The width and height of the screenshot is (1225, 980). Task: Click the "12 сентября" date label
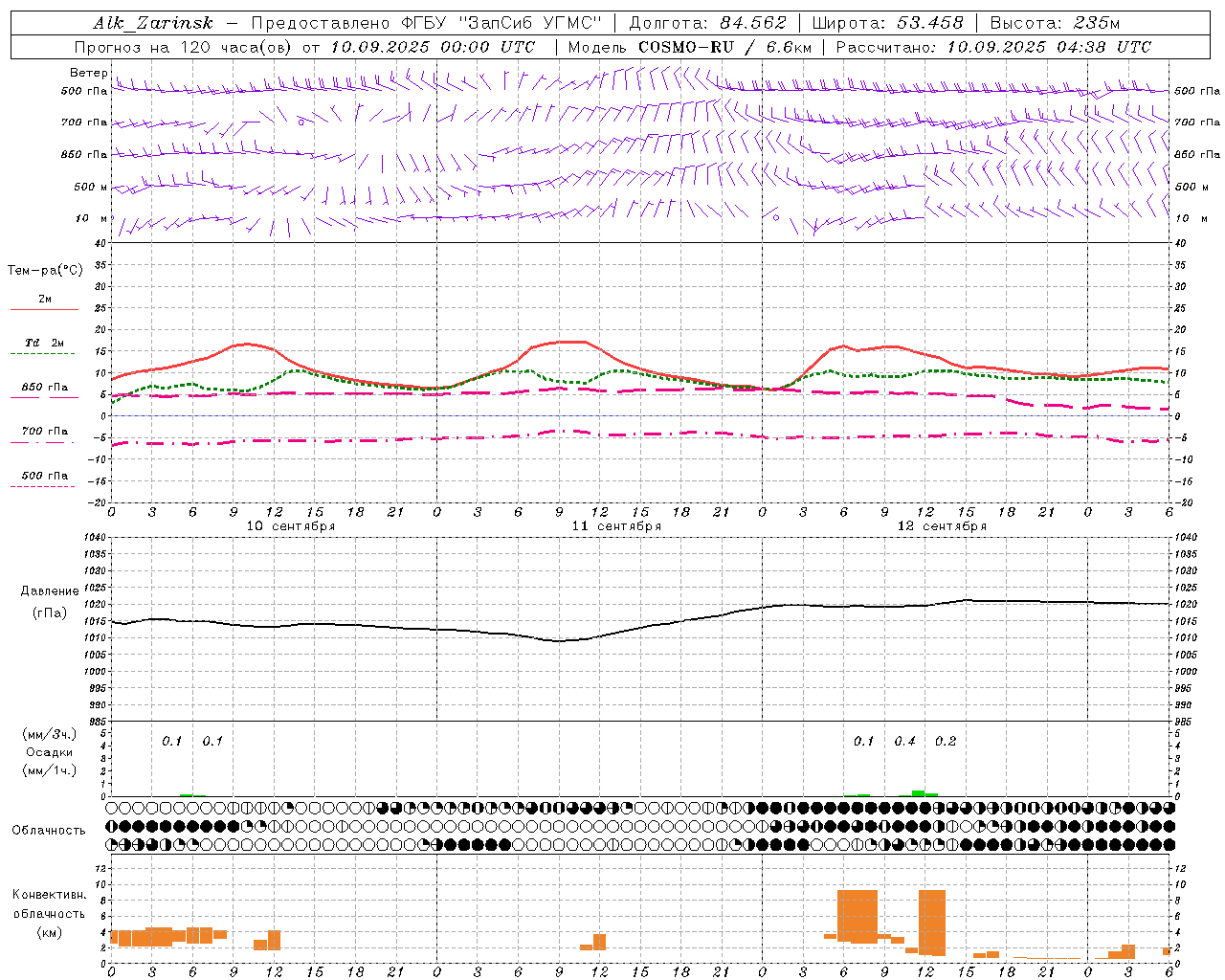pos(942,526)
